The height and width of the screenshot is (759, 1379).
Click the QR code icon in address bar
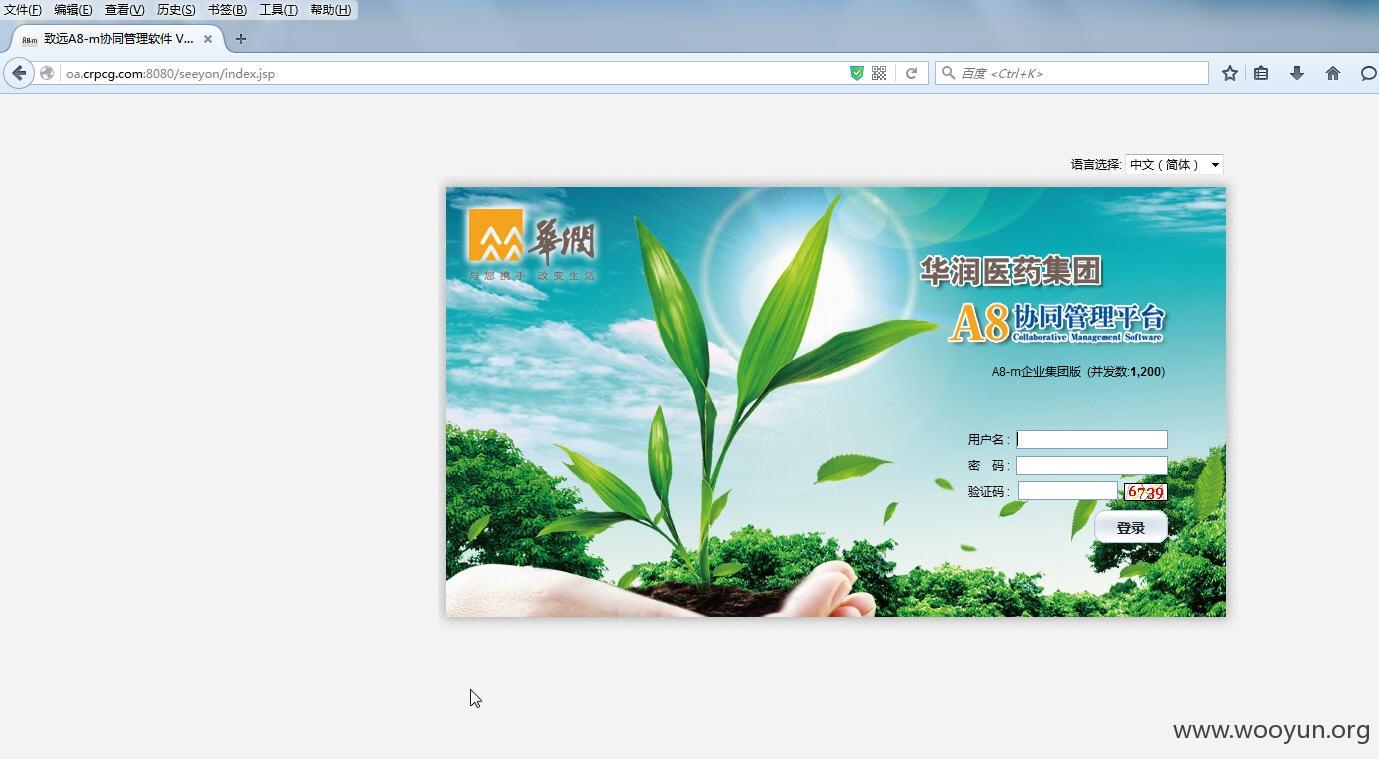click(x=879, y=73)
